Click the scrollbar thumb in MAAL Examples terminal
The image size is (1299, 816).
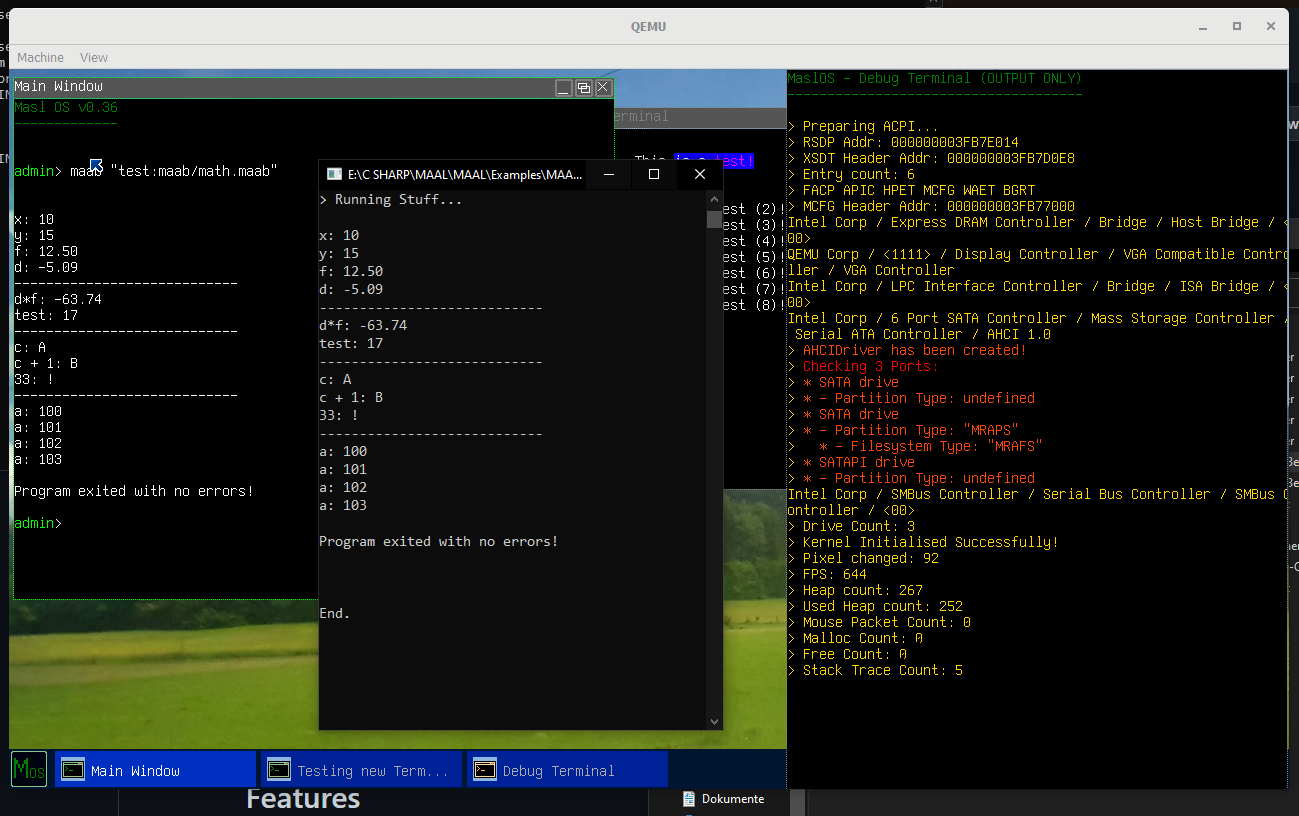click(713, 220)
